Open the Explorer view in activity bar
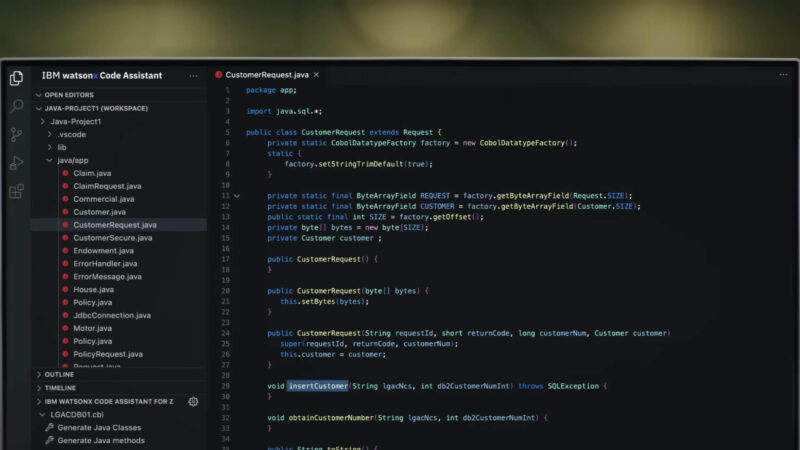800x450 pixels. pyautogui.click(x=17, y=78)
